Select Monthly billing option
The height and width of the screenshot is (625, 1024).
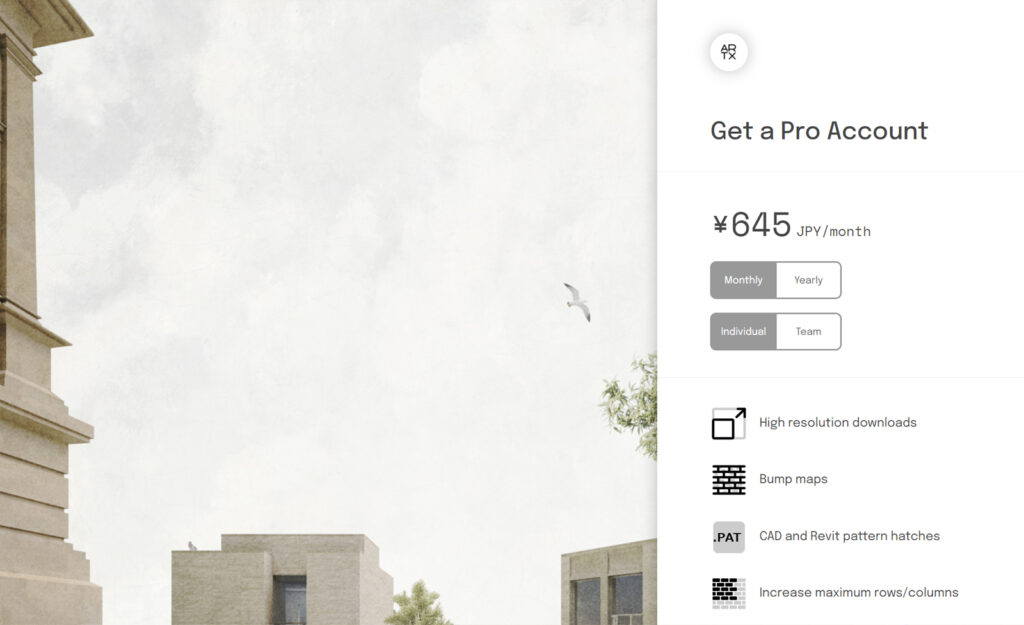[743, 280]
